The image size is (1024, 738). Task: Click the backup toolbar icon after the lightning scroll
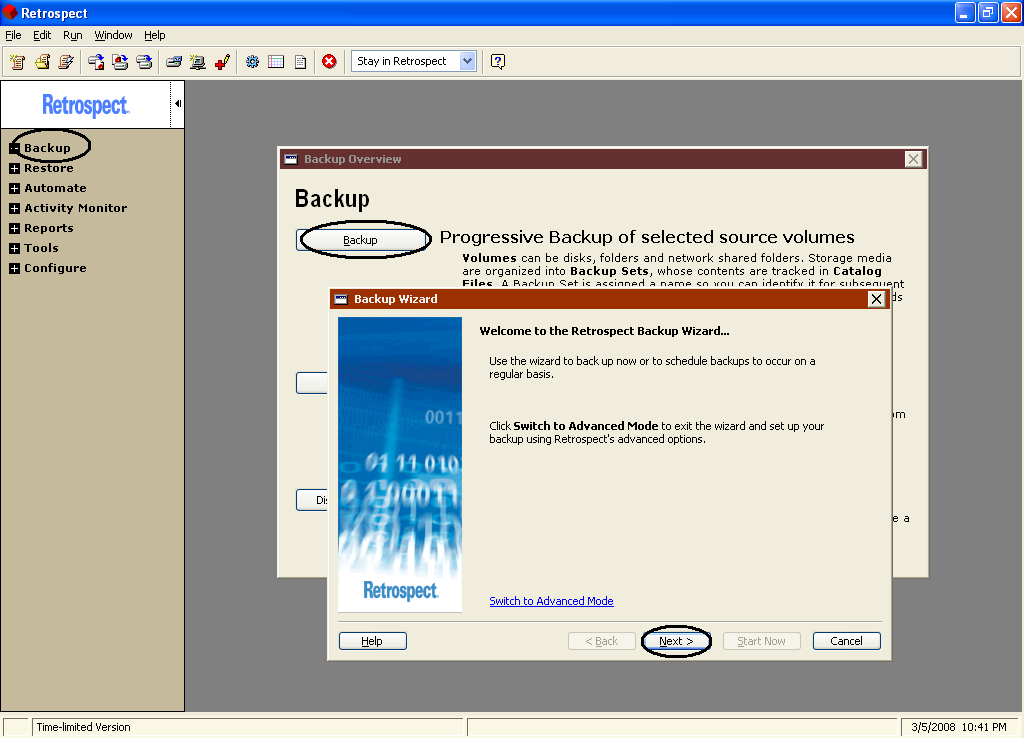[96, 61]
